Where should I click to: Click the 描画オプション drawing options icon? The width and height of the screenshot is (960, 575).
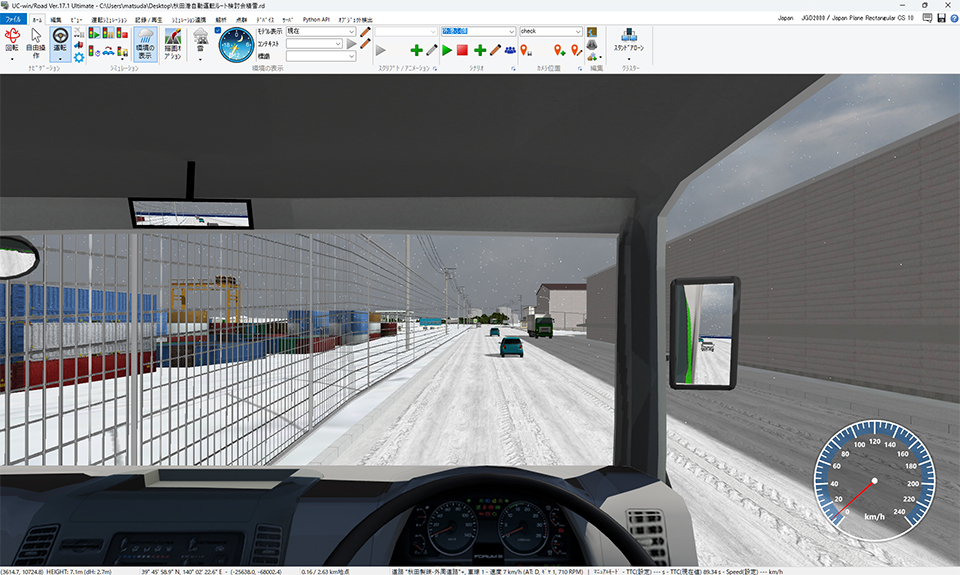coord(173,44)
